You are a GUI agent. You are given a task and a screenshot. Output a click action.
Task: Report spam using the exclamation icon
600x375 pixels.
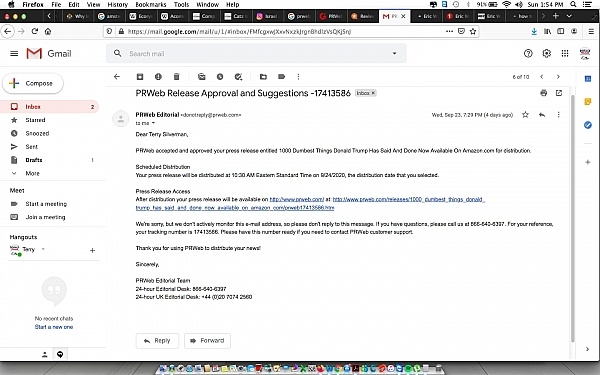tap(158, 77)
